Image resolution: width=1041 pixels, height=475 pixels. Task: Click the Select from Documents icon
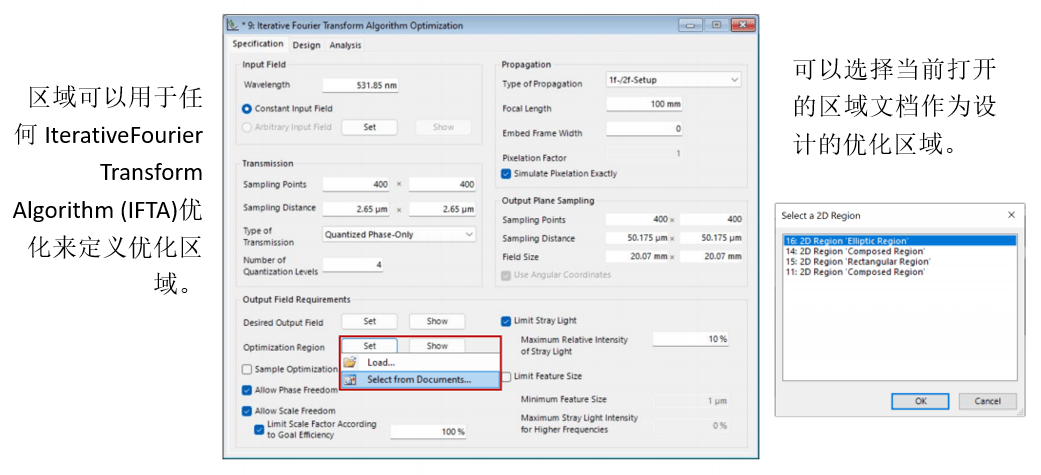350,380
